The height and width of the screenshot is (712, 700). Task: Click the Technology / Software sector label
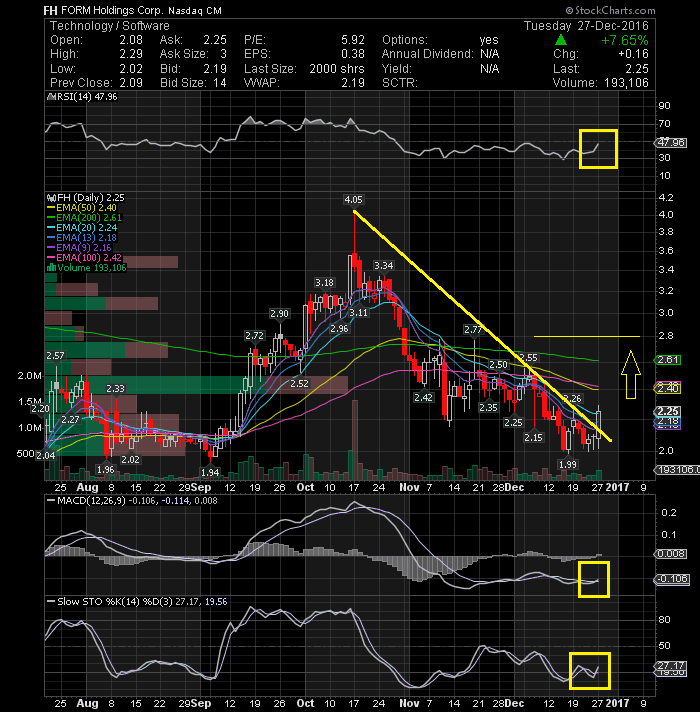[x=109, y=26]
